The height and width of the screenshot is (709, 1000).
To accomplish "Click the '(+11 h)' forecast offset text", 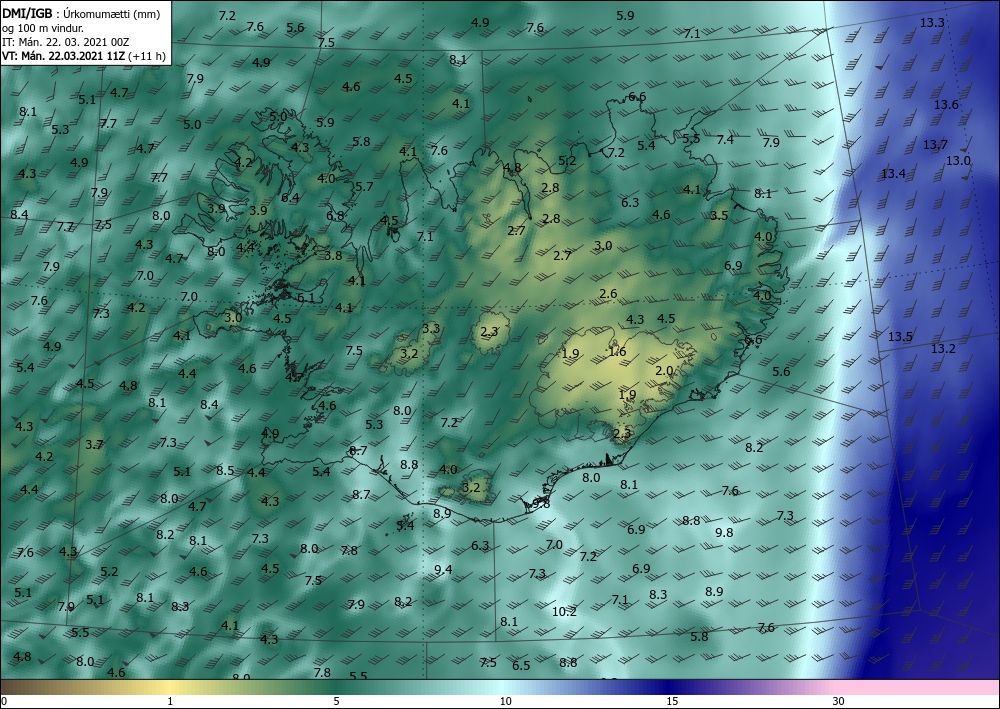I will 147,56.
